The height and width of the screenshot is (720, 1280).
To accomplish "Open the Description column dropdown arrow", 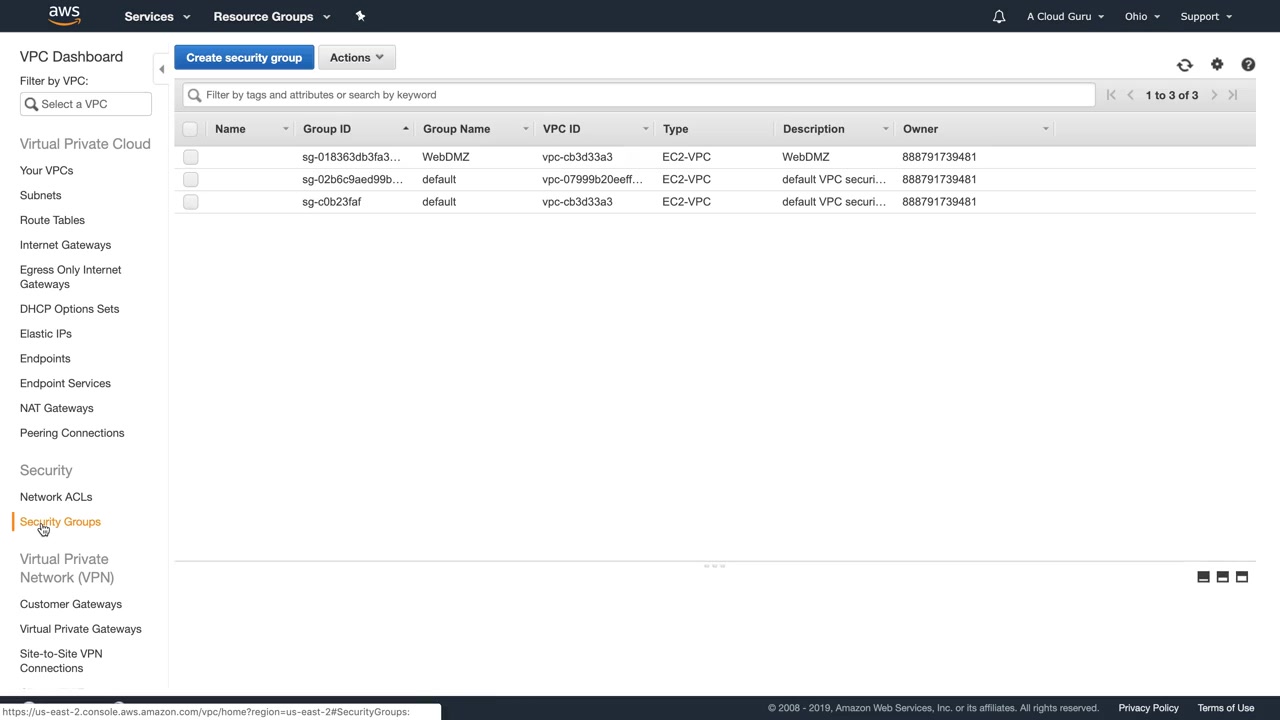I will [885, 129].
